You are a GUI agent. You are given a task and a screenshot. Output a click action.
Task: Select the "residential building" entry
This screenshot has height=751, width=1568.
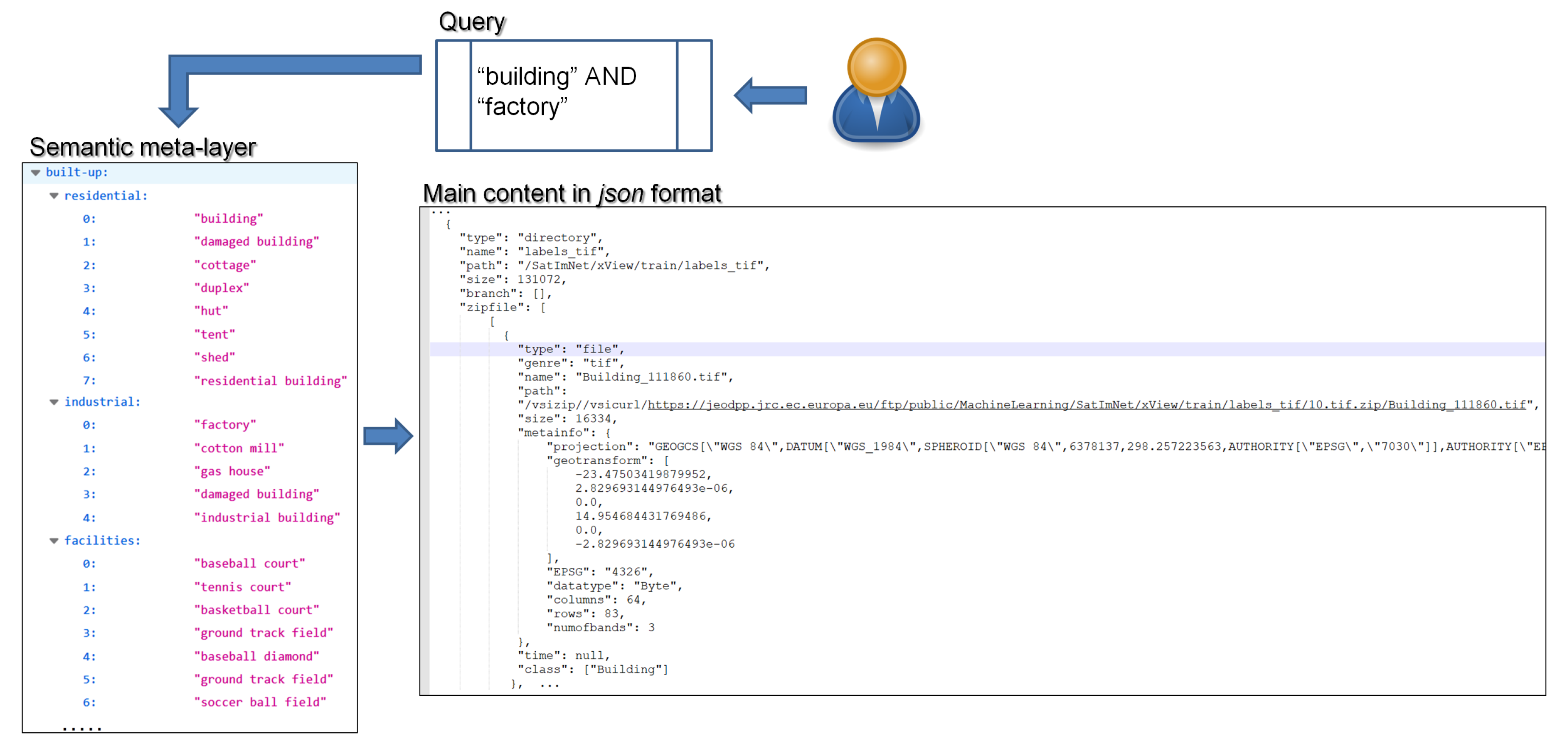(x=270, y=381)
